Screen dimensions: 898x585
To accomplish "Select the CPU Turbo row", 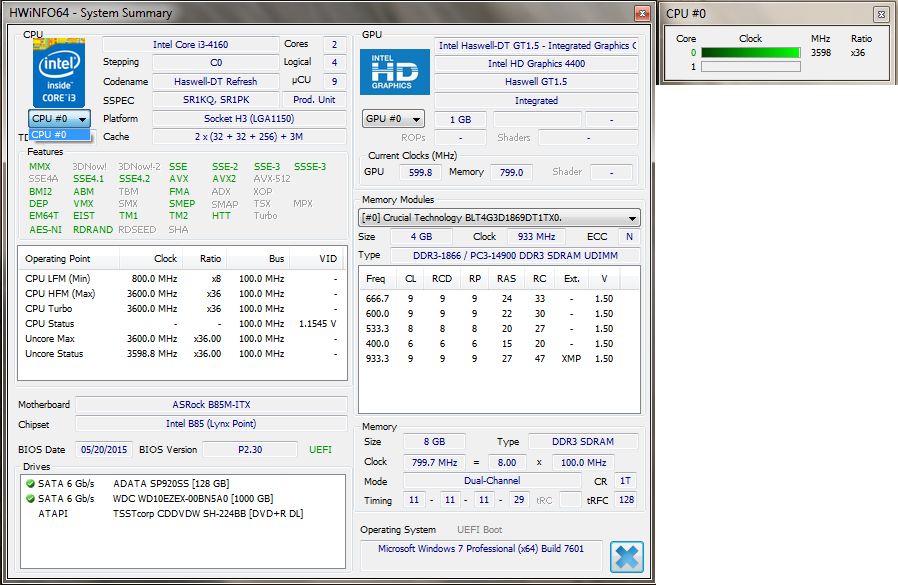I will coord(182,308).
